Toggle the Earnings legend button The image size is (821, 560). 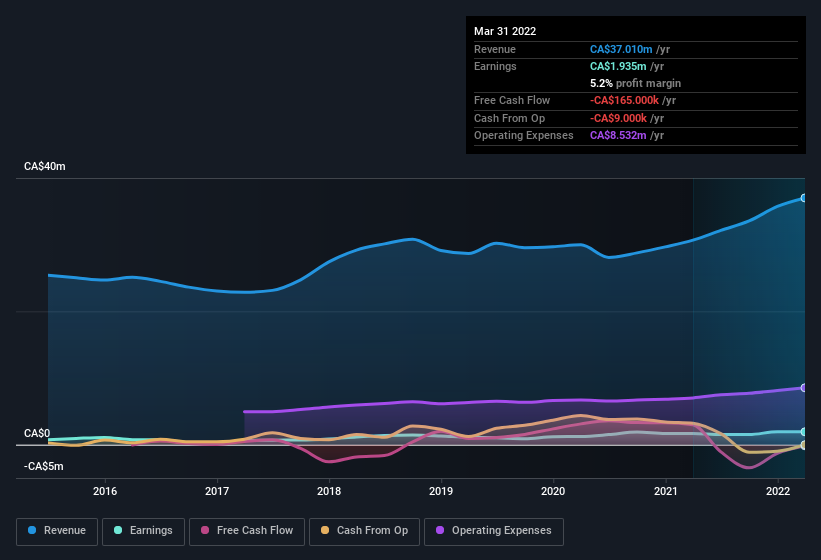143,531
